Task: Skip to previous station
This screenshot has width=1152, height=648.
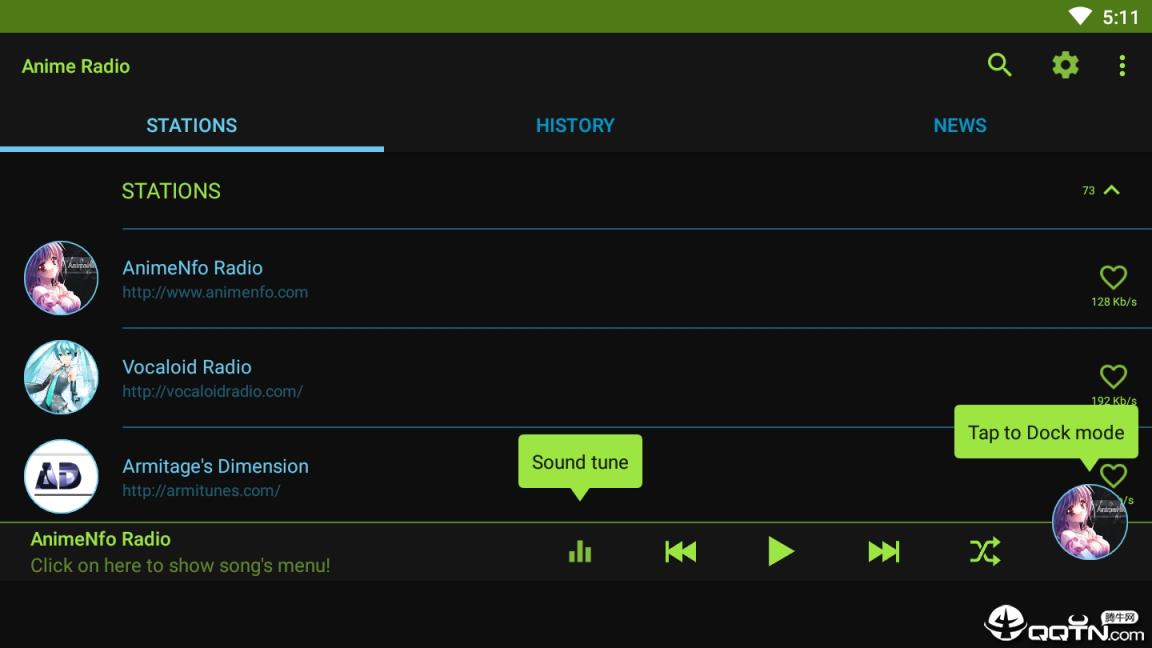Action: 680,551
